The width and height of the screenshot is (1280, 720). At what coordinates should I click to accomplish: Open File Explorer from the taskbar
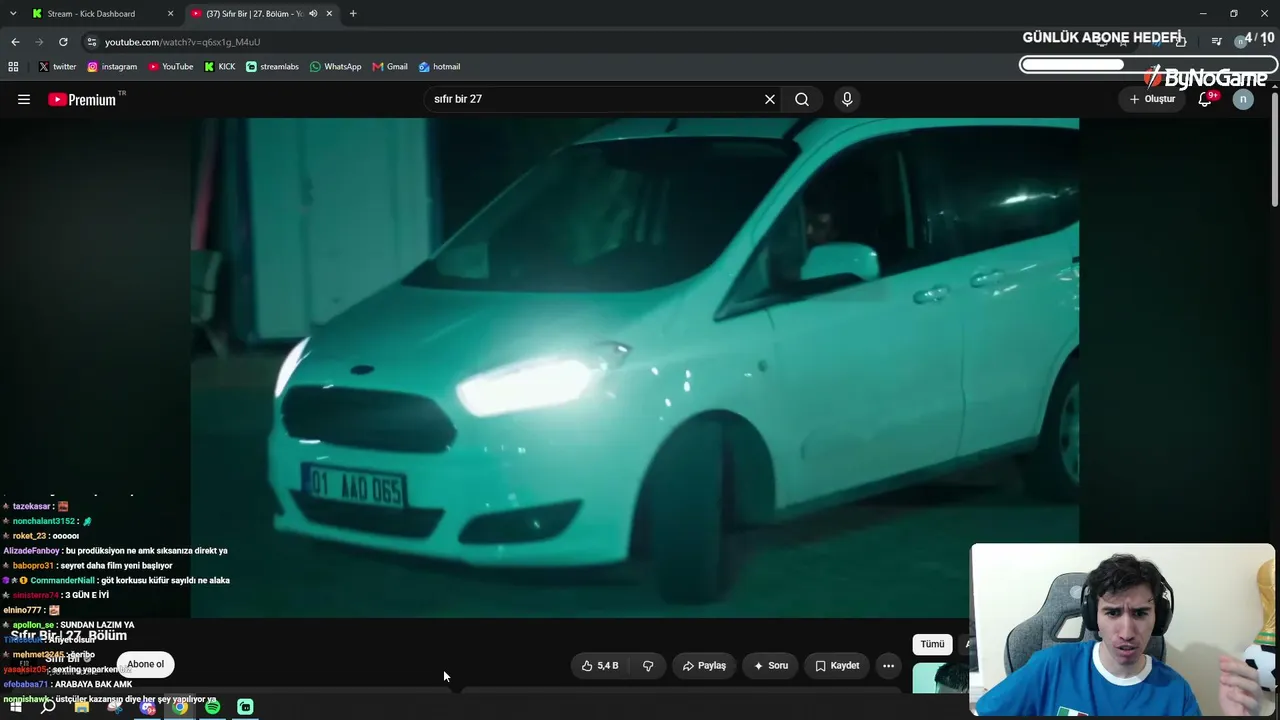click(x=82, y=707)
